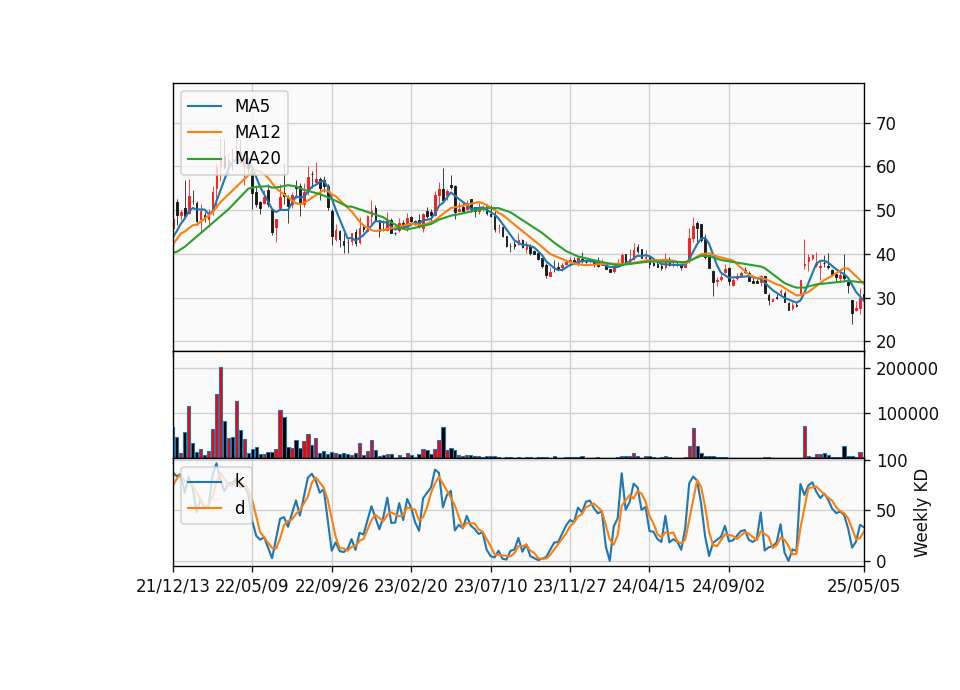Click the 20 price axis tick
This screenshot has width=960, height=690.
pyautogui.click(x=886, y=342)
